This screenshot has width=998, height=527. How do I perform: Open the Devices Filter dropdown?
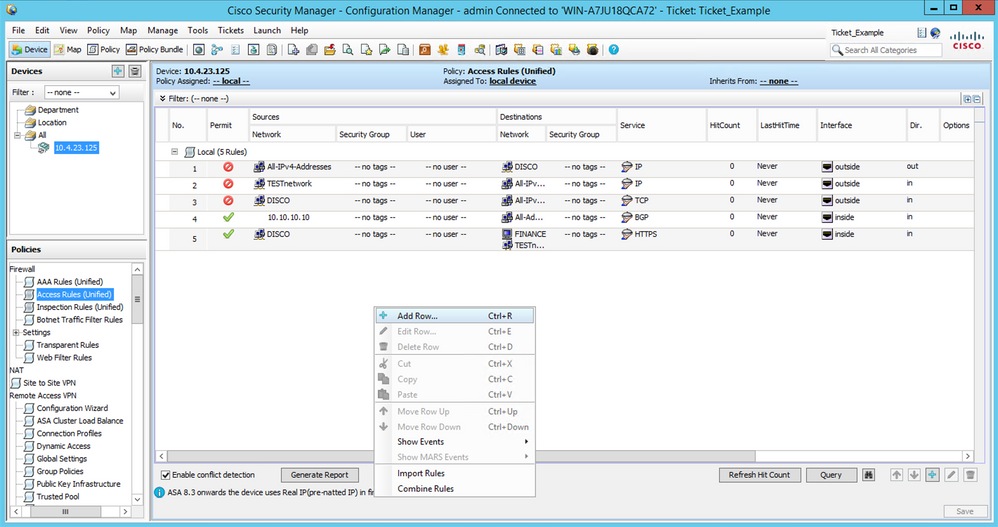point(81,93)
